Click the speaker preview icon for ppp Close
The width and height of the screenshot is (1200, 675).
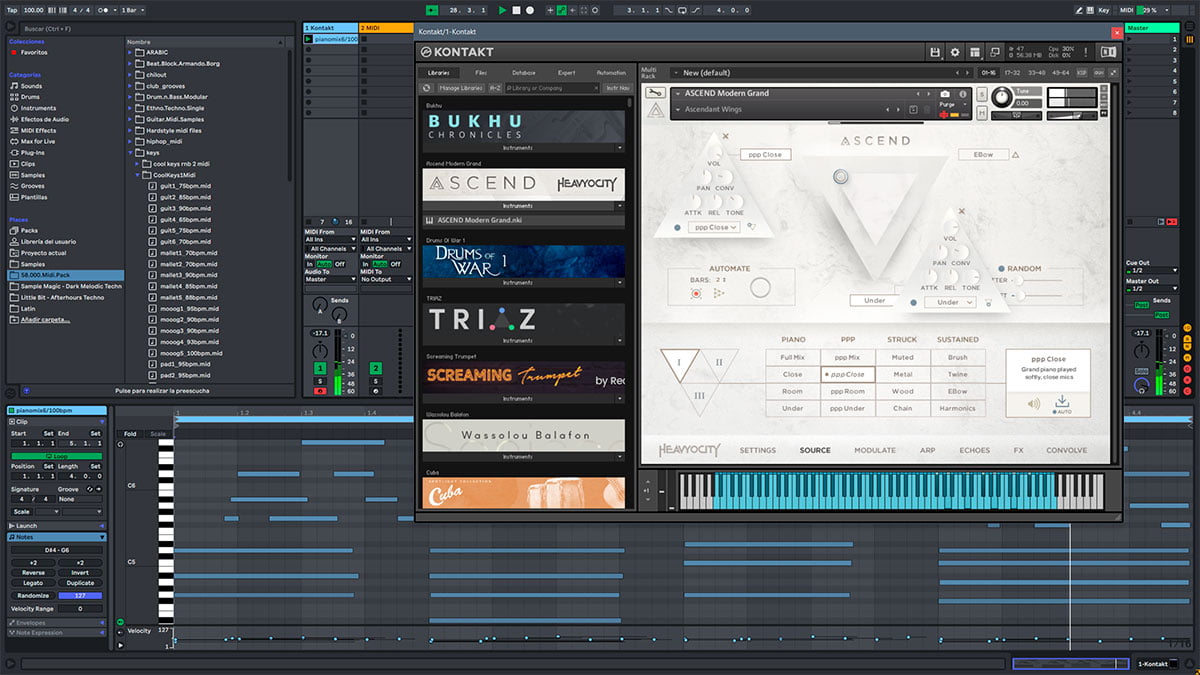[x=1033, y=404]
